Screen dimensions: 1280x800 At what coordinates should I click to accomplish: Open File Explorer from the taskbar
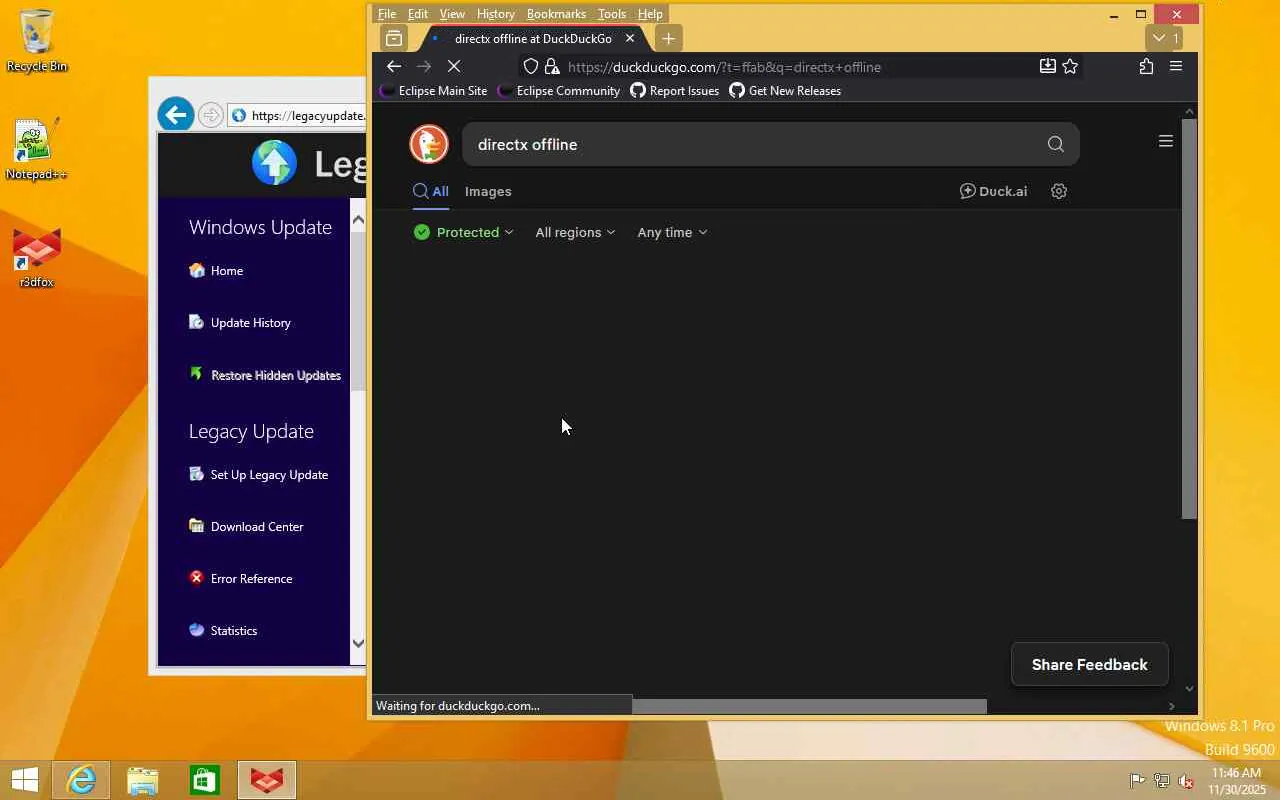tap(143, 780)
